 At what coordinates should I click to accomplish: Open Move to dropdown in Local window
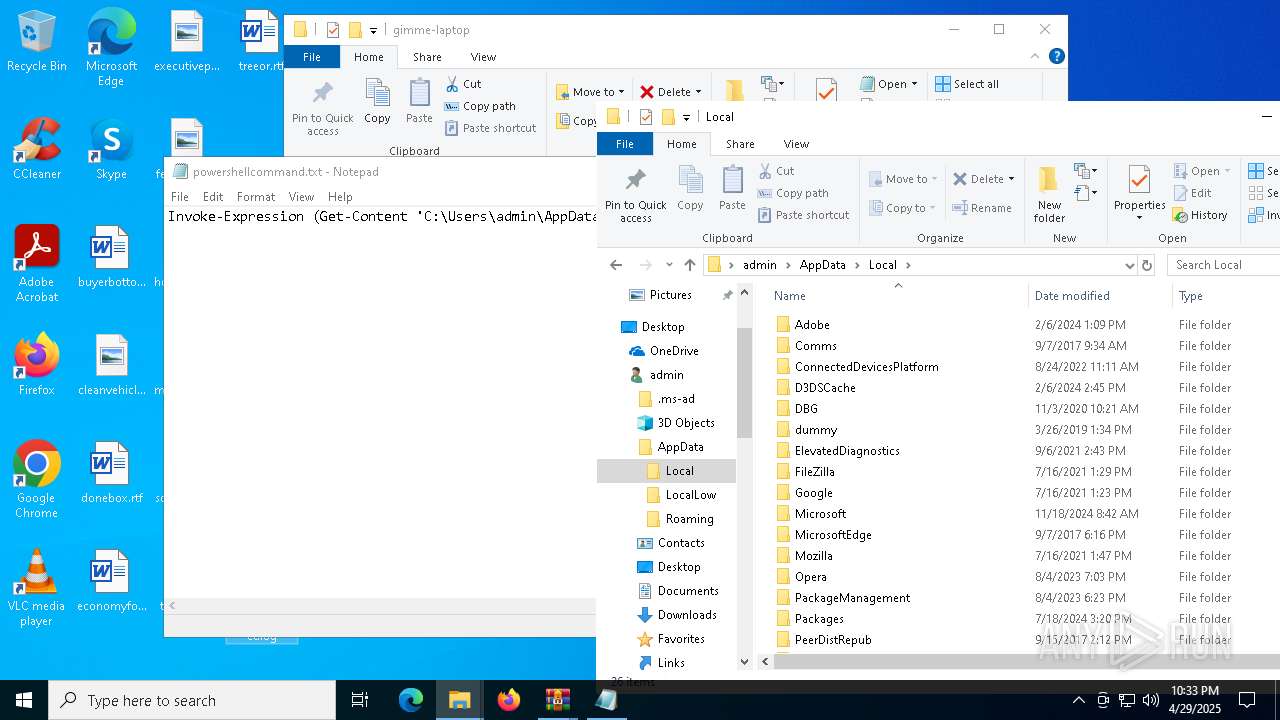point(902,179)
